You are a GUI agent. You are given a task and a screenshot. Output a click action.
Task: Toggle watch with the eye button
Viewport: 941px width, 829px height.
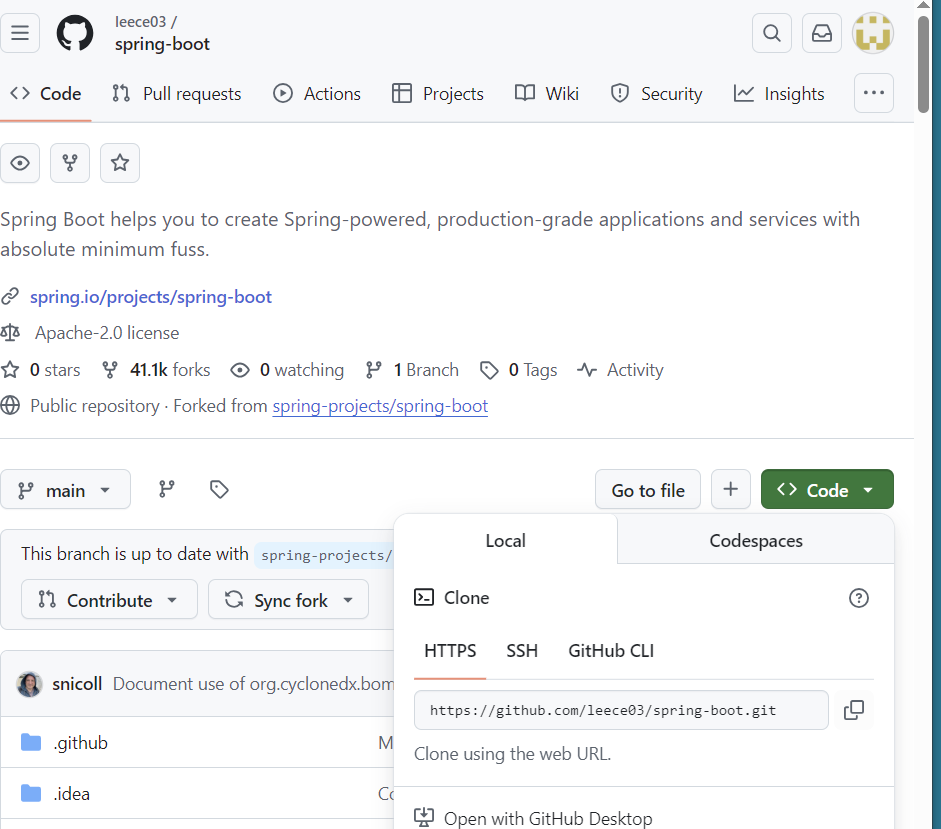pyautogui.click(x=20, y=163)
